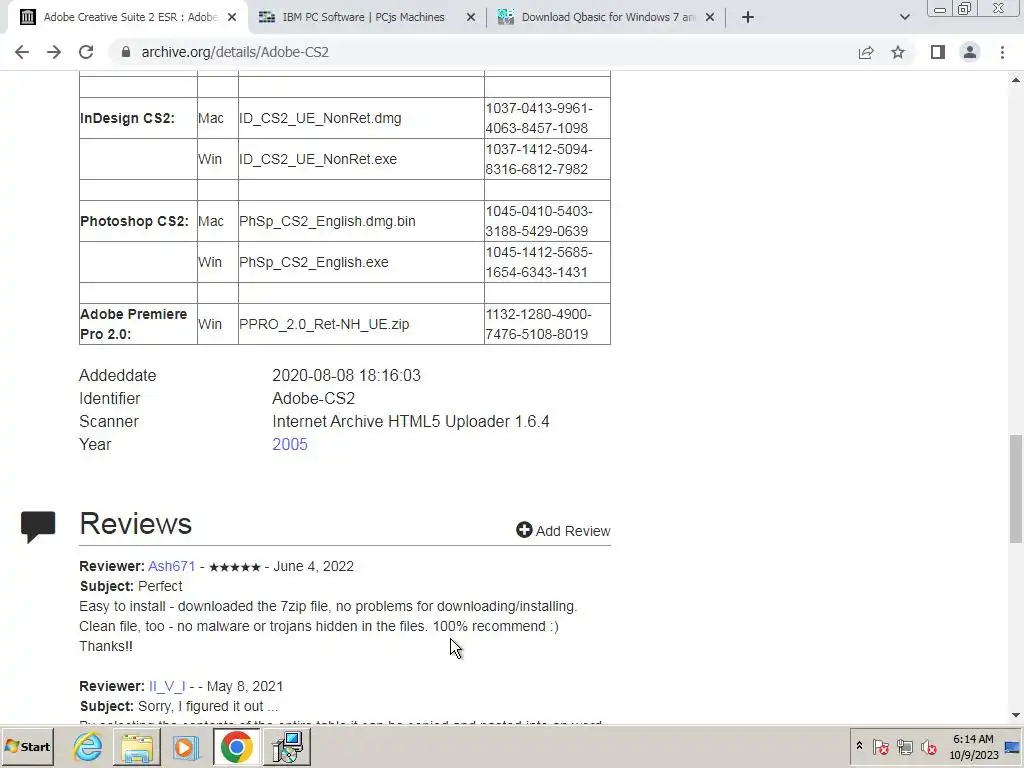
Task: Click the Reviews heading
Action: 136,524
